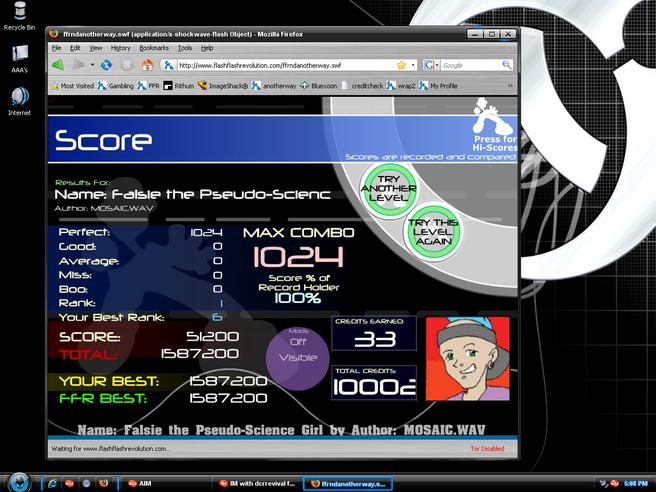656x492 pixels.
Task: Open the ImageShack bookmark
Action: (x=223, y=86)
